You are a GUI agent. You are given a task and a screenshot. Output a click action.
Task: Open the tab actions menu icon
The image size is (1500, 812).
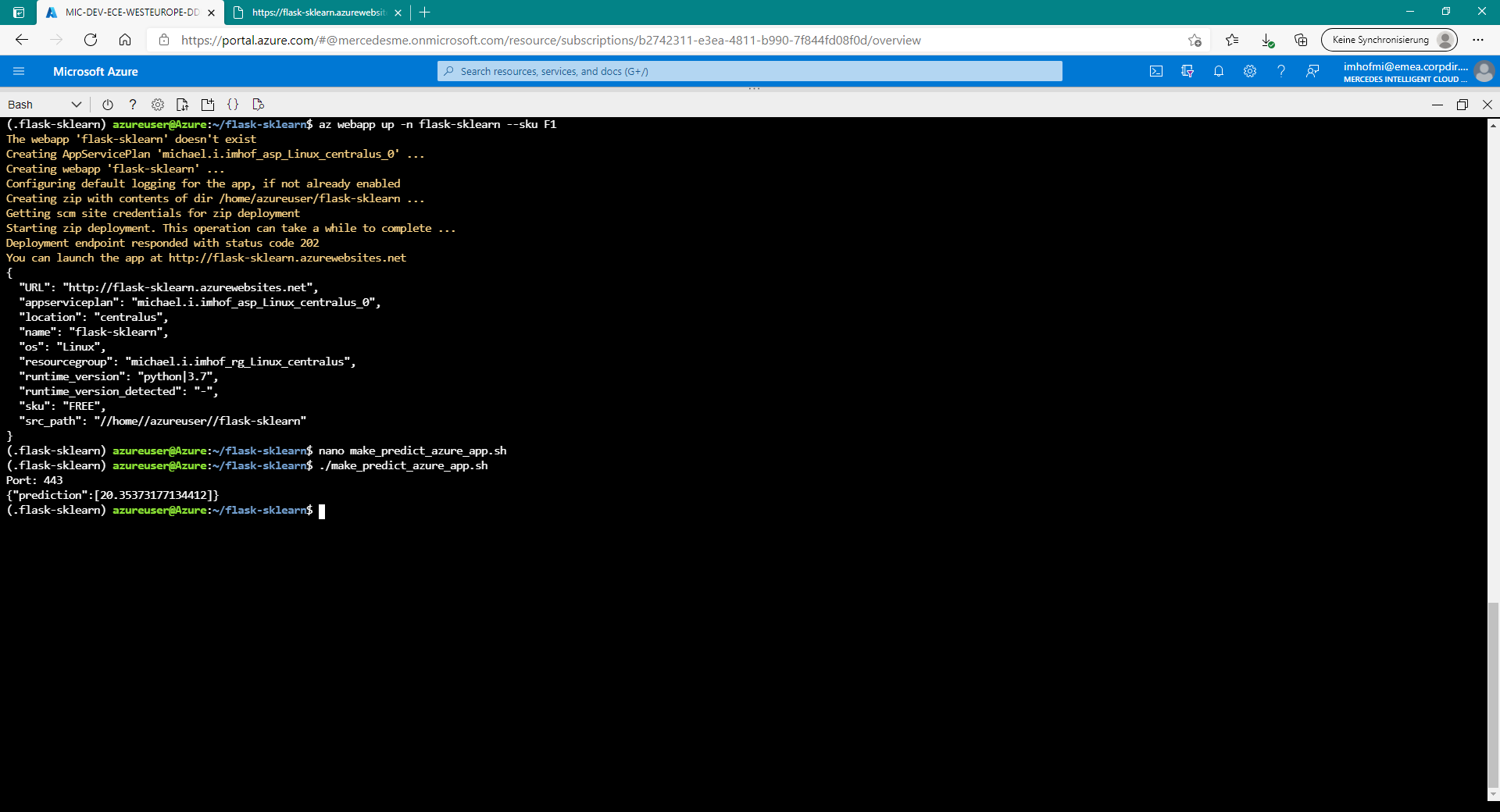19,12
